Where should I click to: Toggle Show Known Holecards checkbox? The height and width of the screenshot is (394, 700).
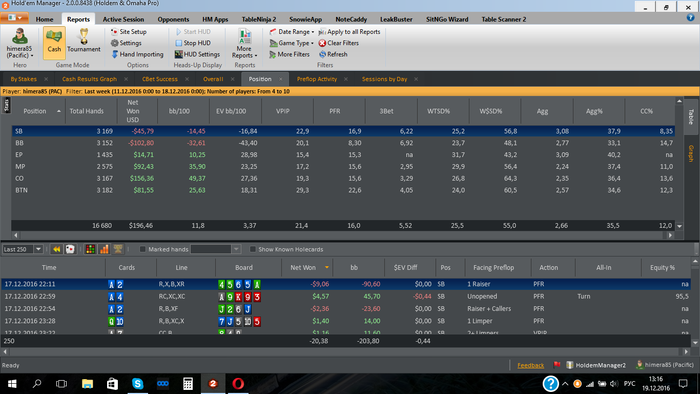coord(253,249)
